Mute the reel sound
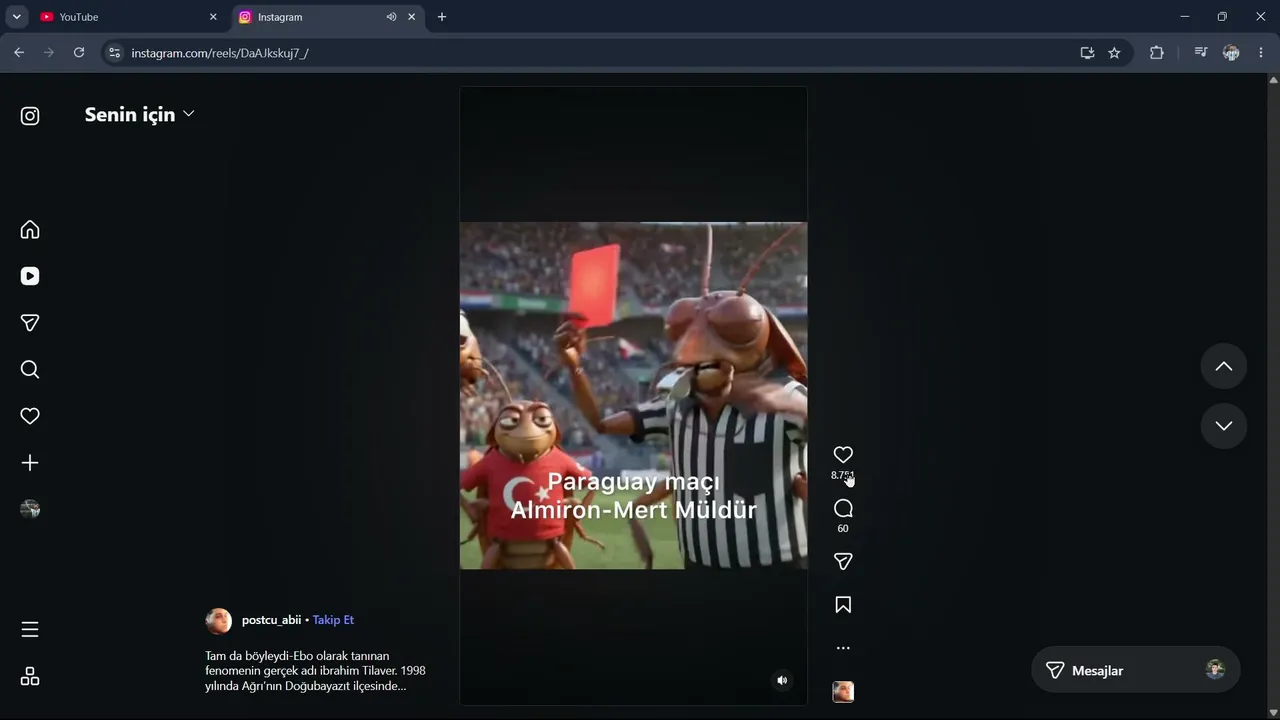The height and width of the screenshot is (720, 1280). [x=782, y=680]
